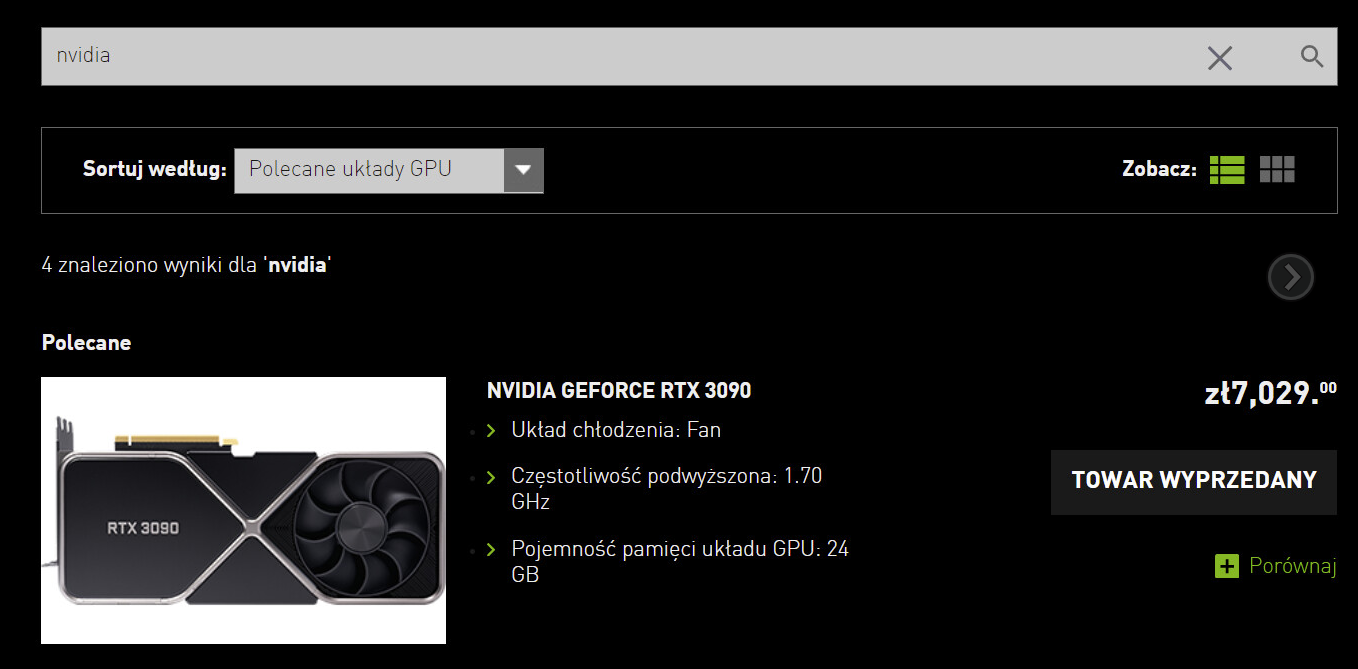Screen dimensions: 1358x669
Task: Clear the search field using the X icon
Action: pyautogui.click(x=1219, y=58)
